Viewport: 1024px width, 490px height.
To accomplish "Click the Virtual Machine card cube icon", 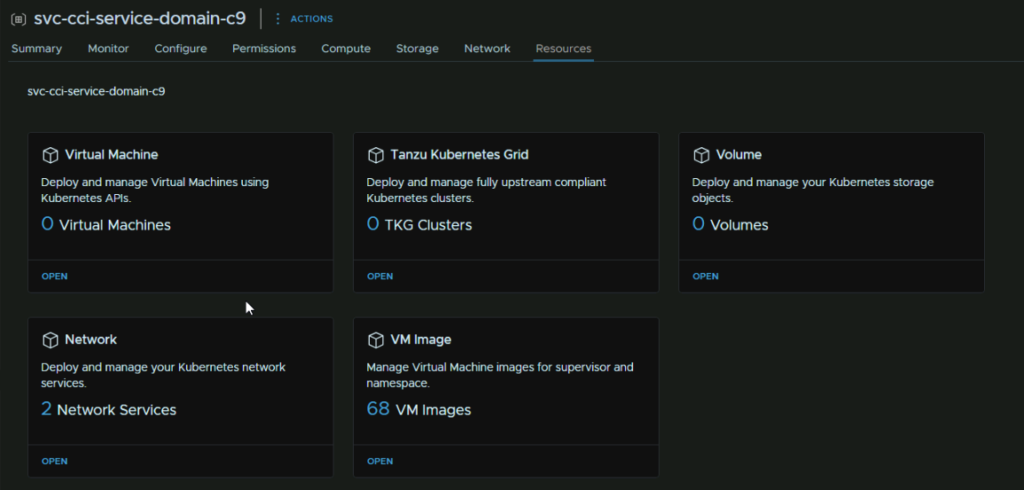I will (x=50, y=155).
